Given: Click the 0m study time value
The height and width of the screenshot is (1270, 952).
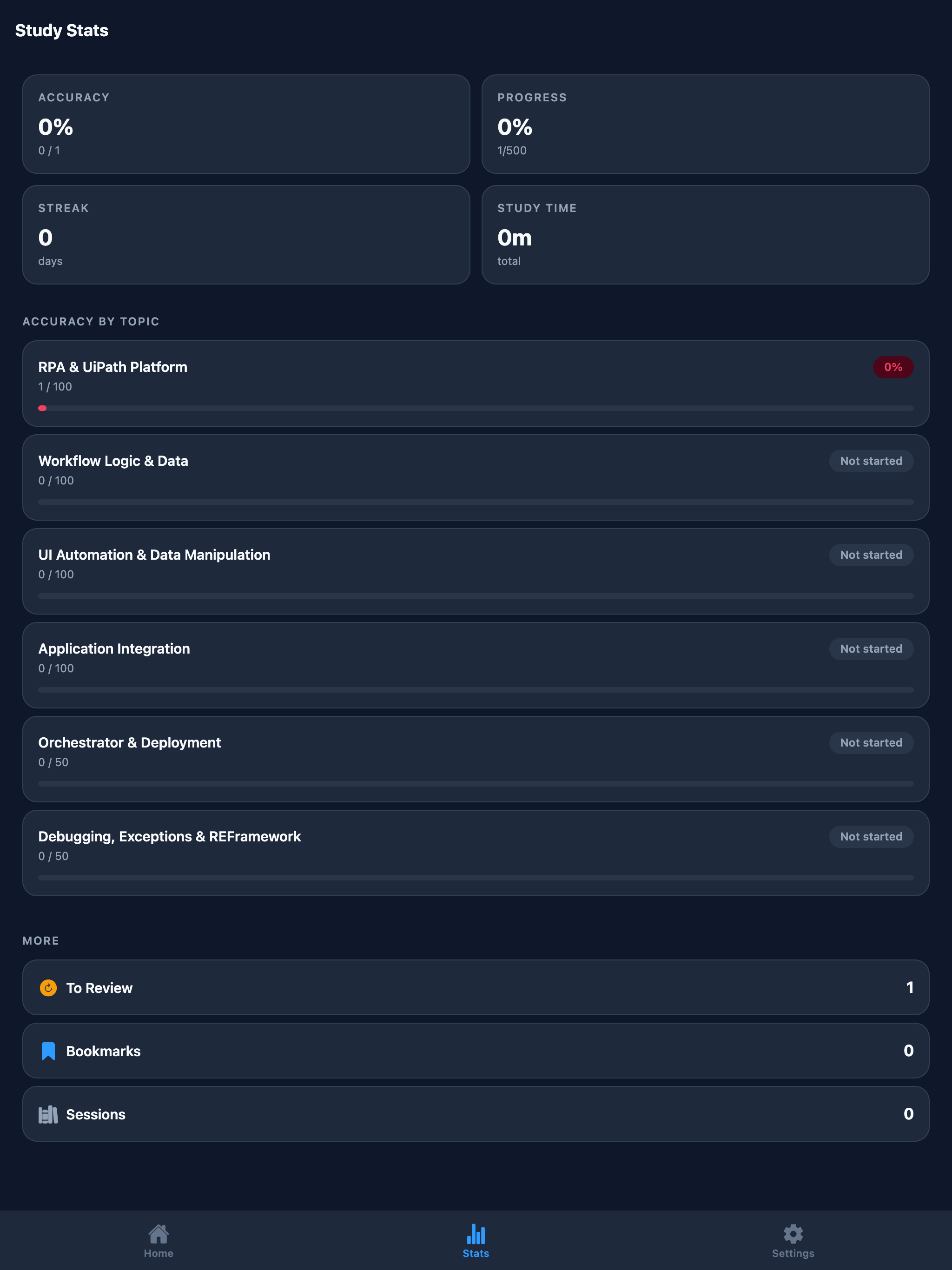Looking at the screenshot, I should (x=515, y=237).
